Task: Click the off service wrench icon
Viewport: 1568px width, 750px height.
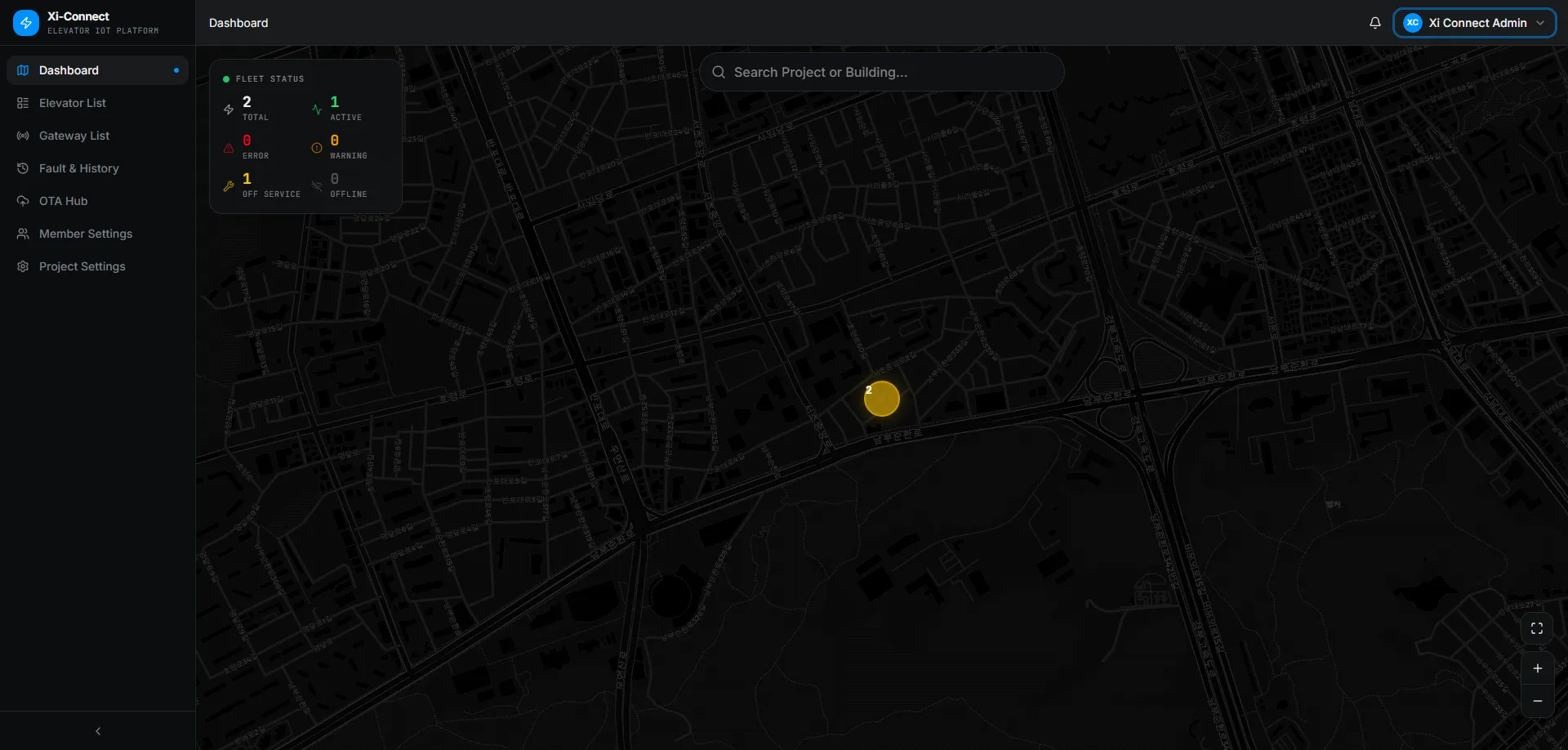Action: tap(229, 186)
